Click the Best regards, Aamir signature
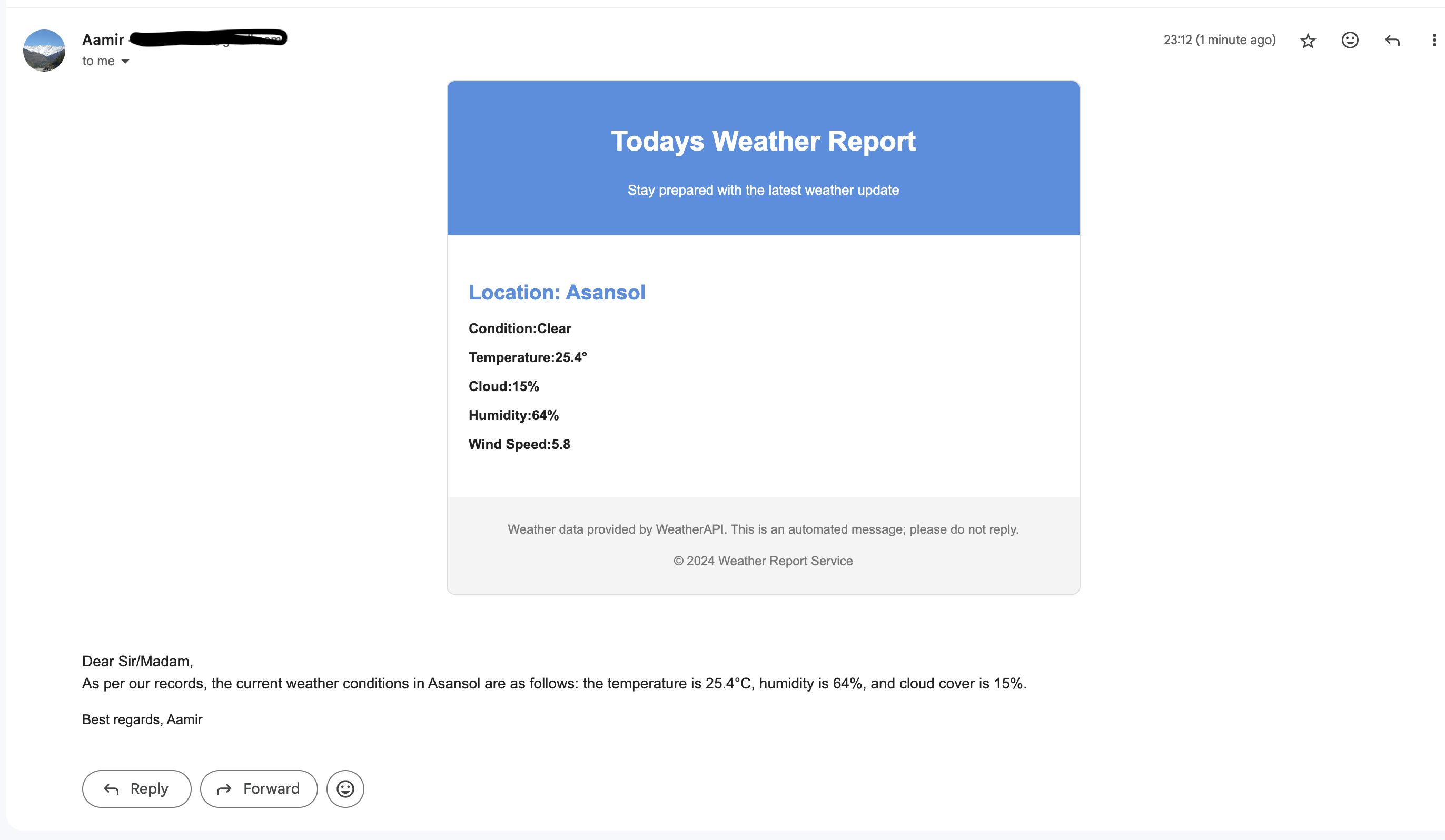1445x840 pixels. (142, 719)
